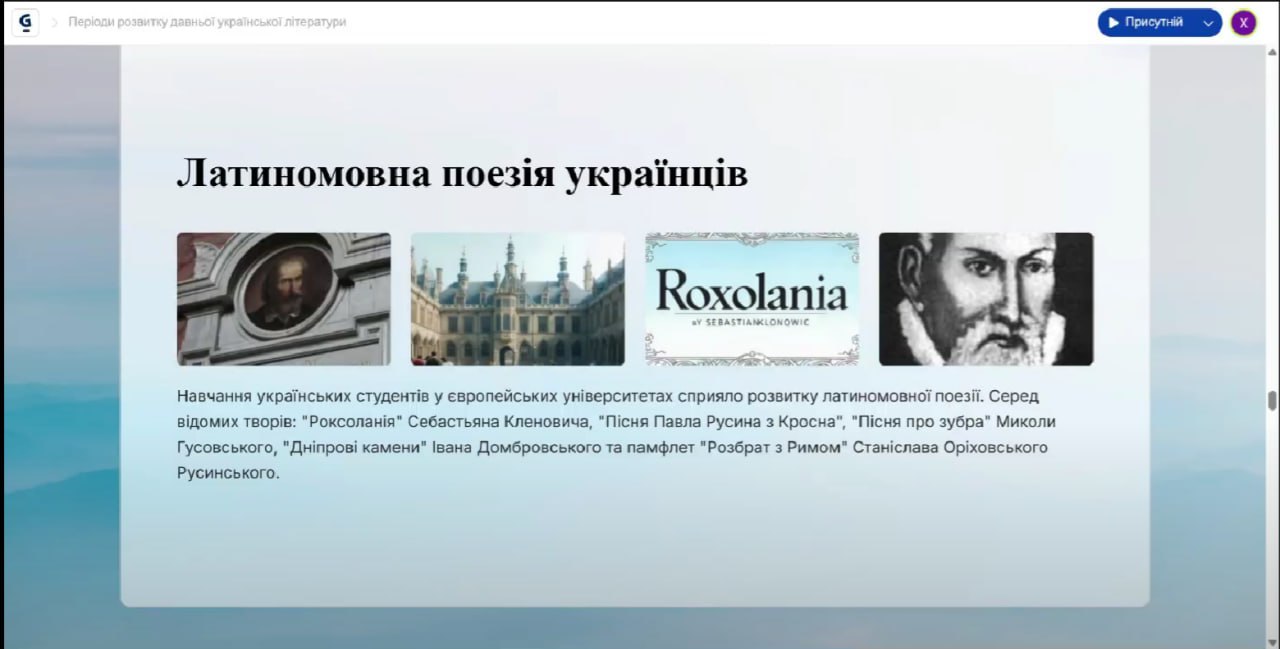Click the breadcrumb chevron beside the Gamma logo
1280x649 pixels.
tap(55, 22)
